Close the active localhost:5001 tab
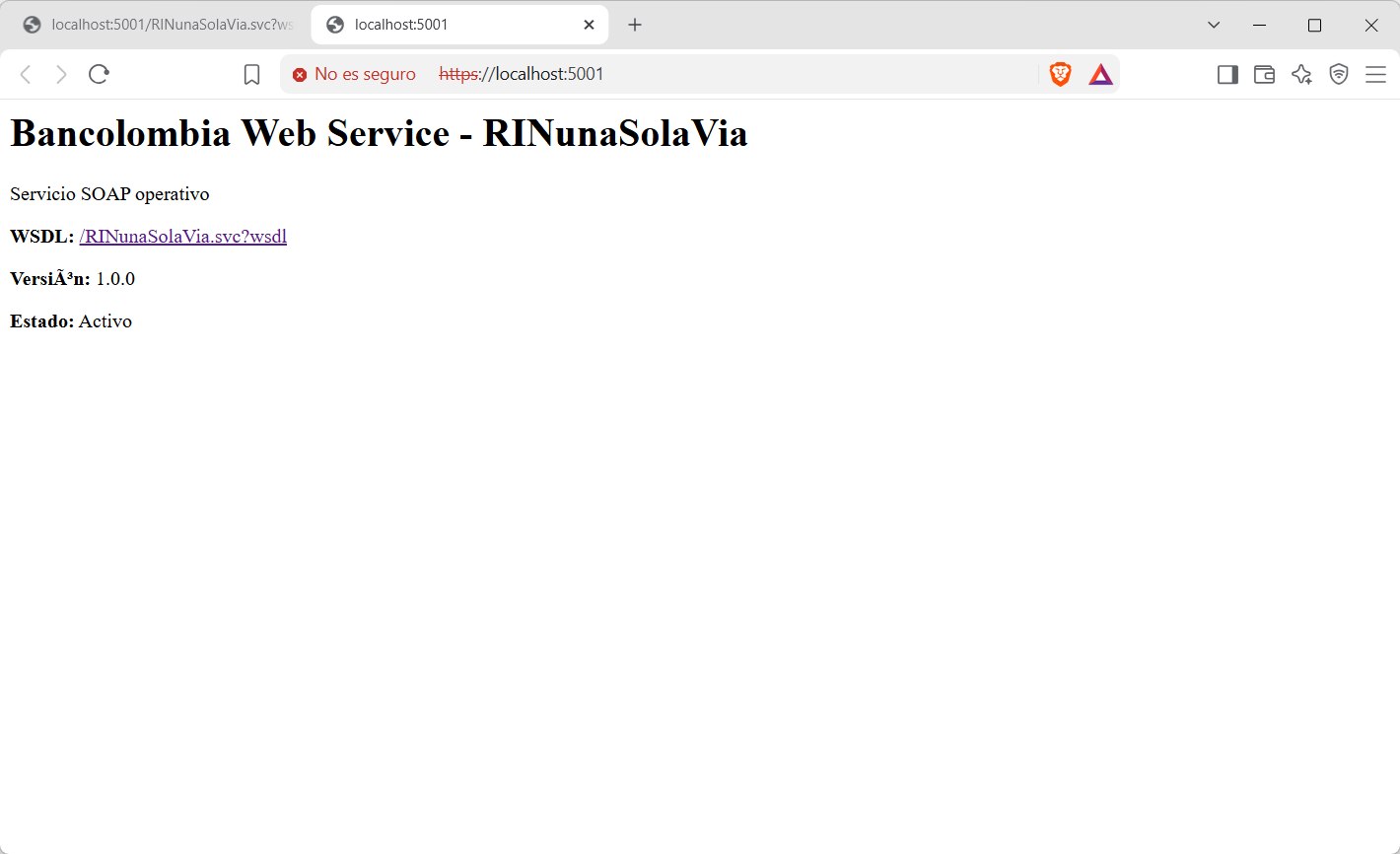The width and height of the screenshot is (1400, 854). pos(589,25)
